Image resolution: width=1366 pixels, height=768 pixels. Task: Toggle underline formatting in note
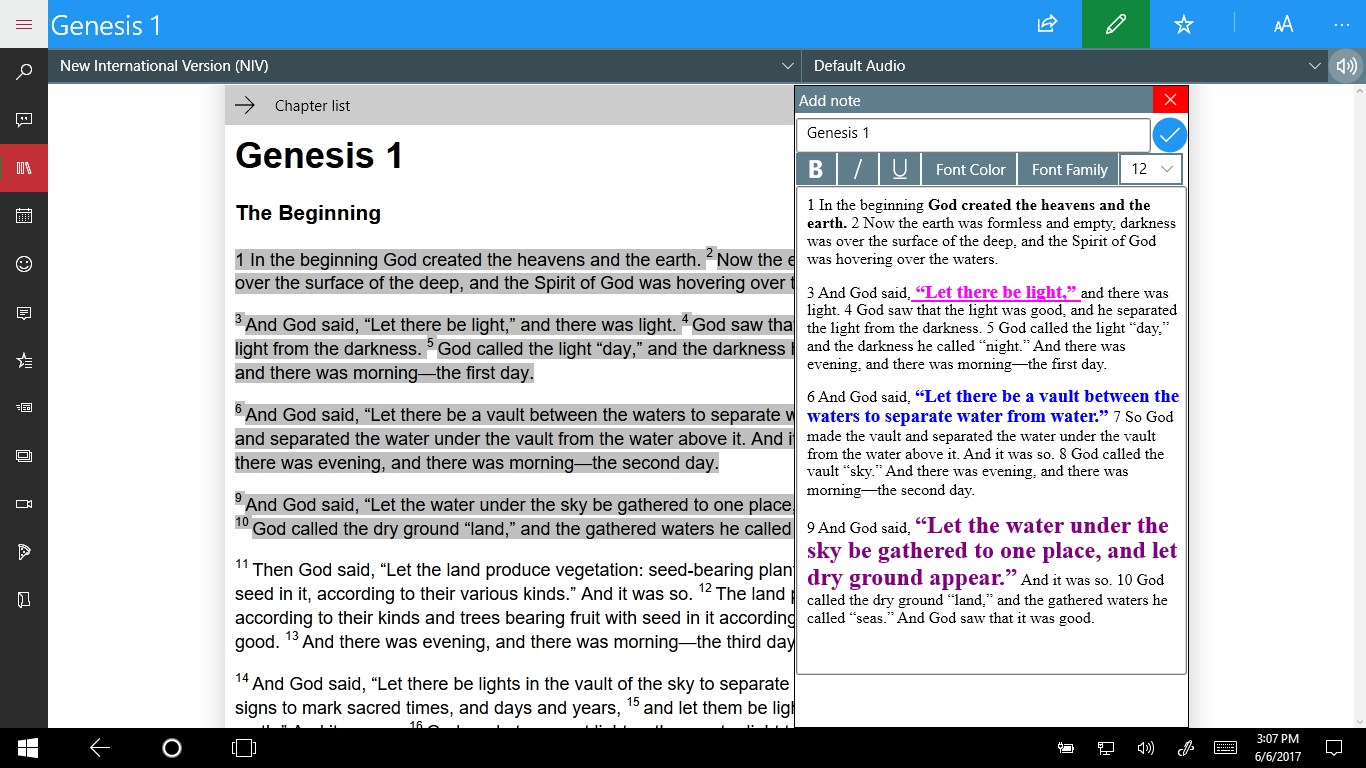(900, 169)
